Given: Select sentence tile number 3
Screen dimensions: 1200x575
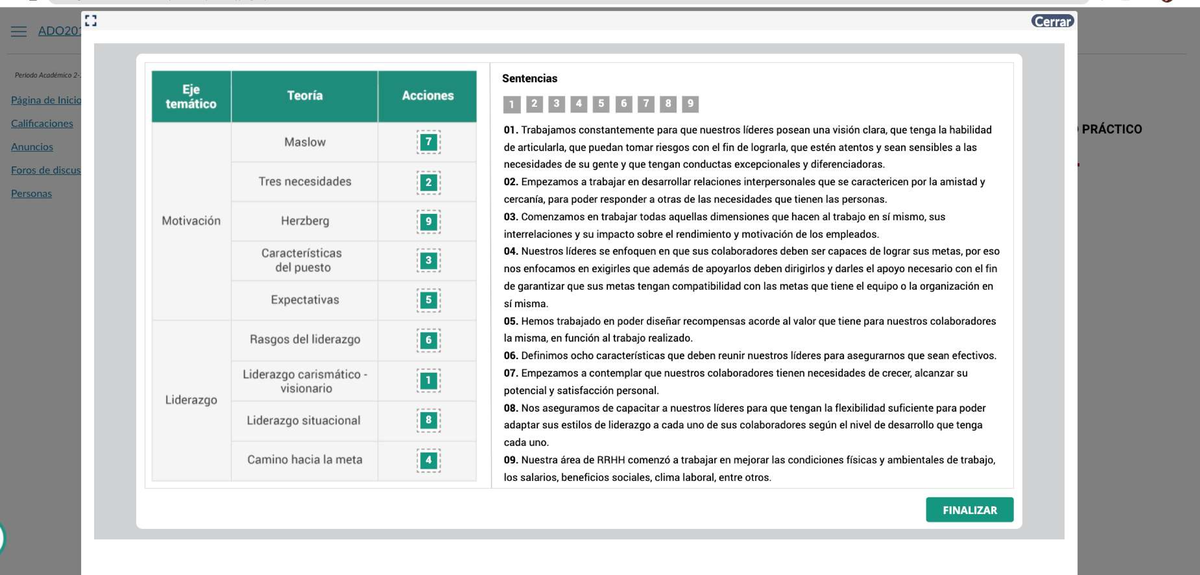Looking at the screenshot, I should [x=556, y=103].
